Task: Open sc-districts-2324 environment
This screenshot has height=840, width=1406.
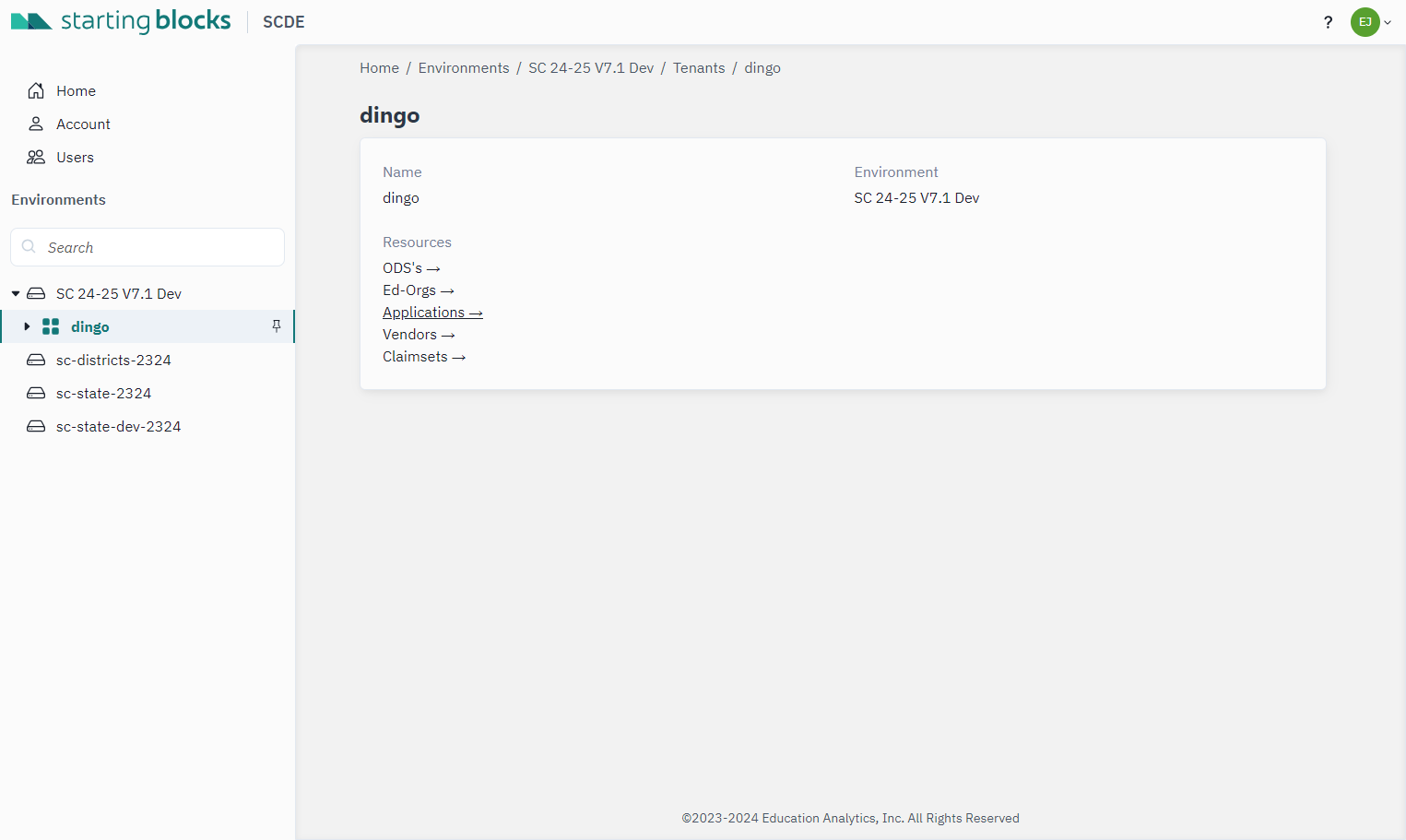Action: [x=113, y=360]
